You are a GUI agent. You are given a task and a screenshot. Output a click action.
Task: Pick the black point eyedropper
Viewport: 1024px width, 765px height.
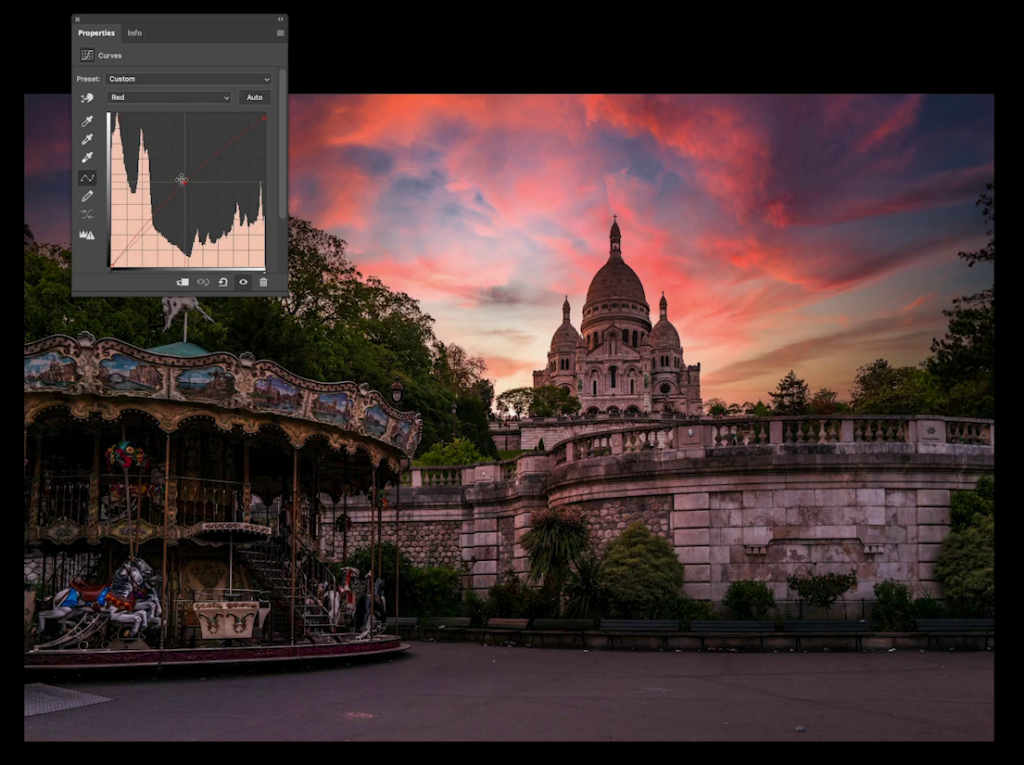click(87, 121)
